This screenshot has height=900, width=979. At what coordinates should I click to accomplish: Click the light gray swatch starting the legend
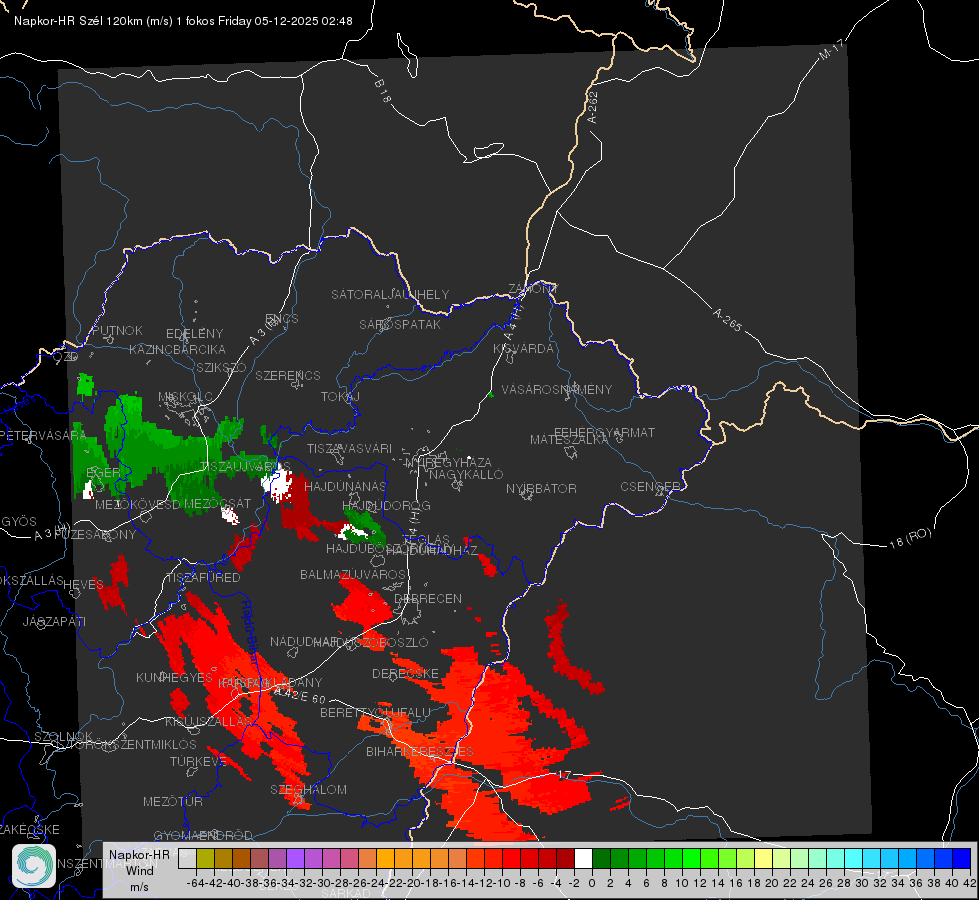point(187,858)
